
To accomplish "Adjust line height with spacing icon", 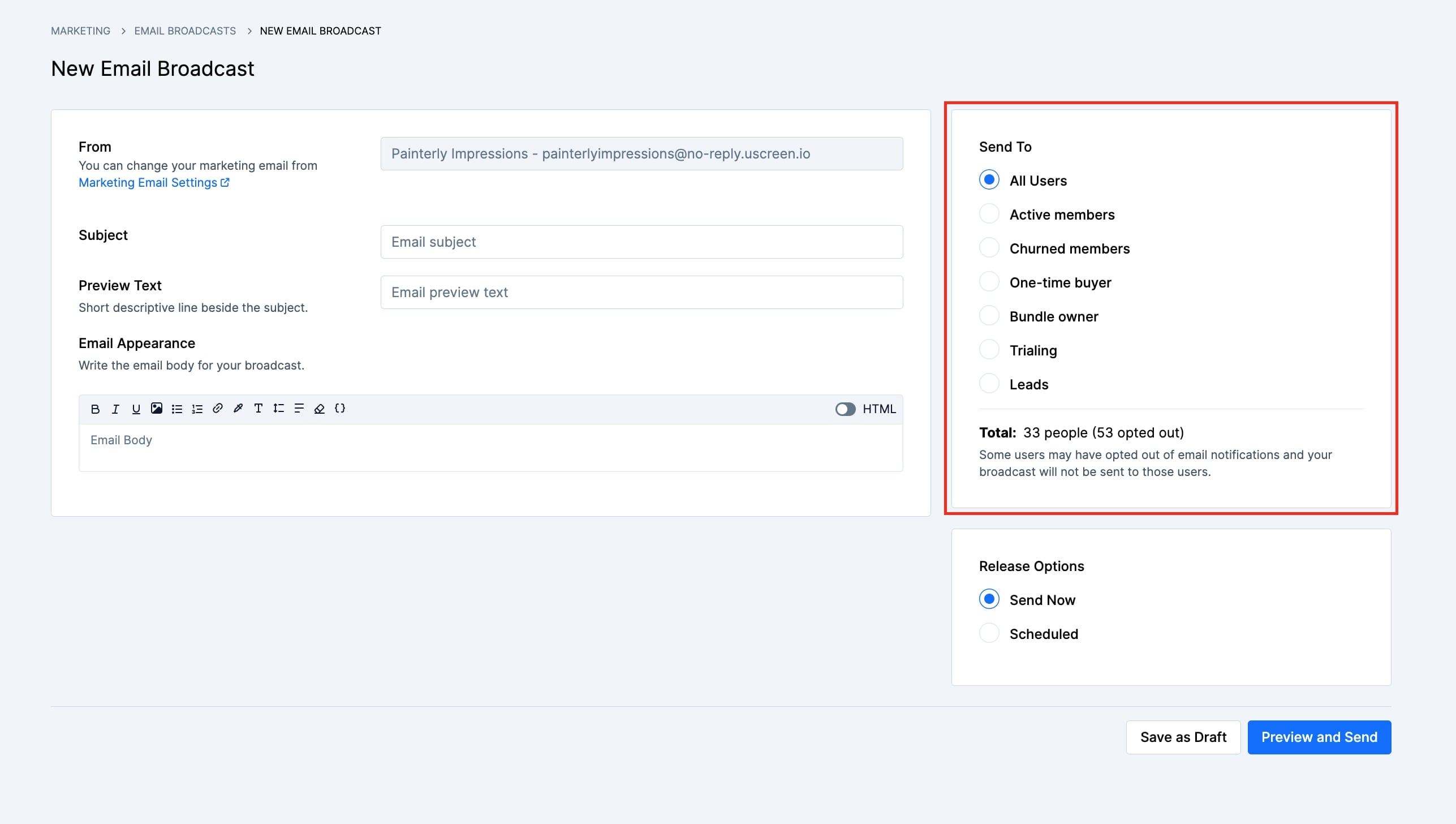I will 279,409.
